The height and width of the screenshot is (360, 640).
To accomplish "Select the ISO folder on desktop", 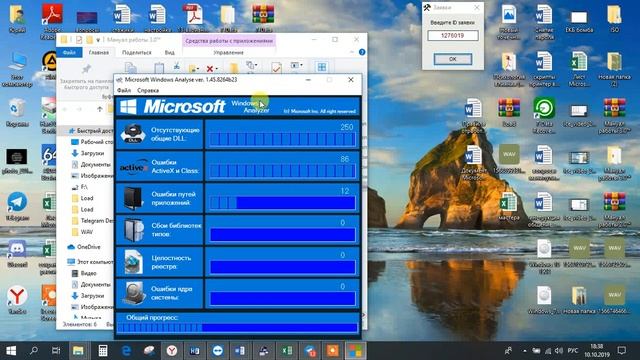I will coord(614,19).
